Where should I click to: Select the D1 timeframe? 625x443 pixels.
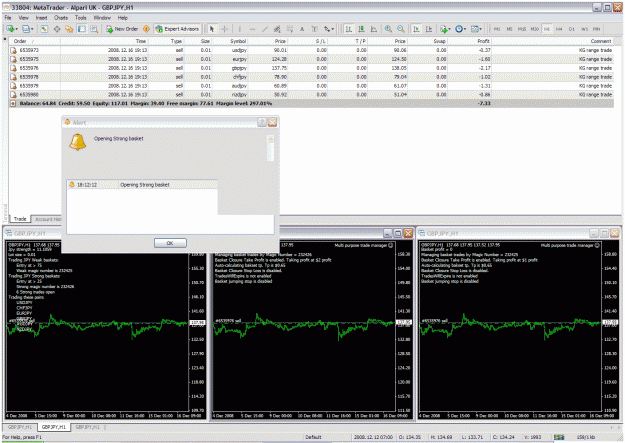[572, 29]
